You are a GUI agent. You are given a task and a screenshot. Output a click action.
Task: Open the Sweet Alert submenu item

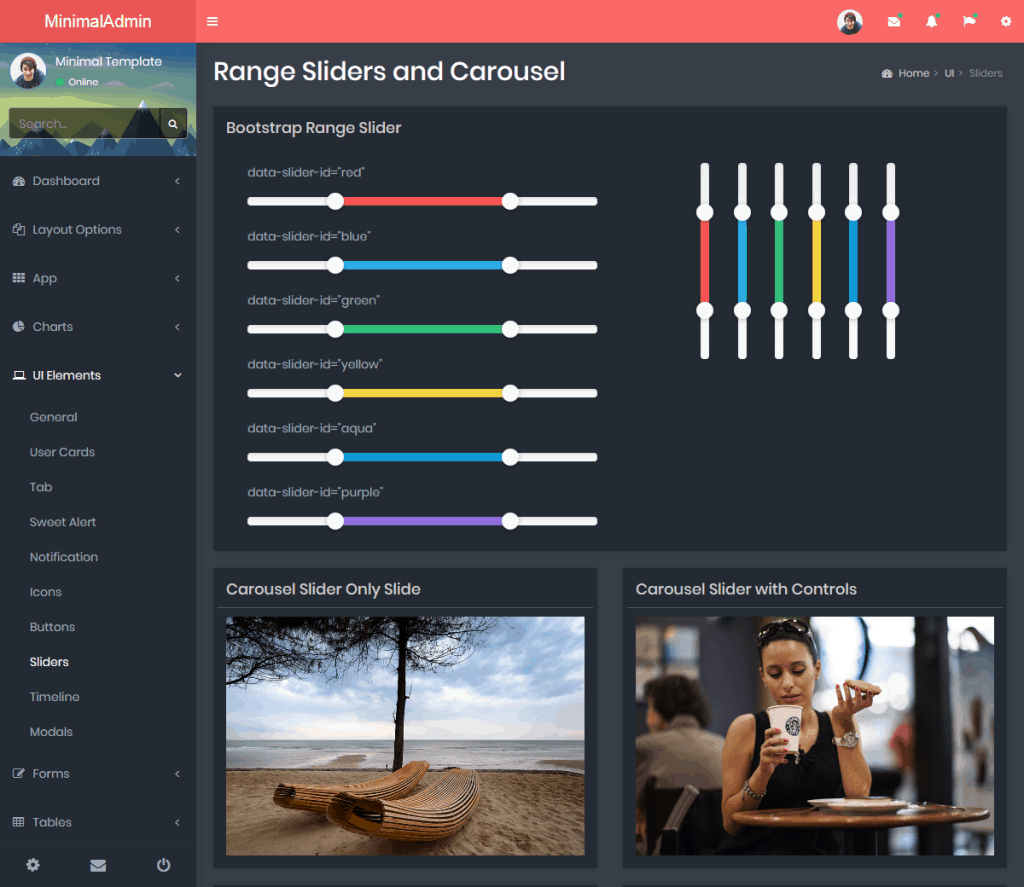click(63, 522)
